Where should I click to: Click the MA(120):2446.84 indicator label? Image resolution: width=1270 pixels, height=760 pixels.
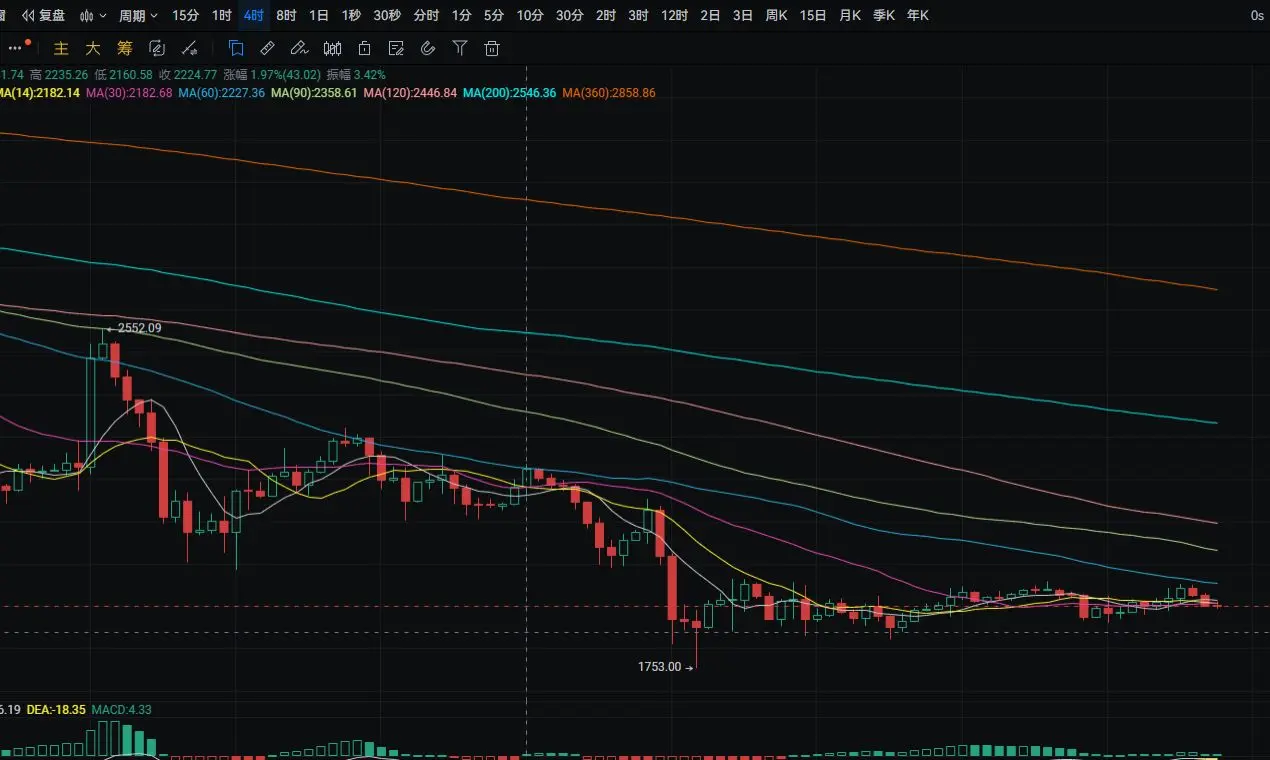pos(410,93)
